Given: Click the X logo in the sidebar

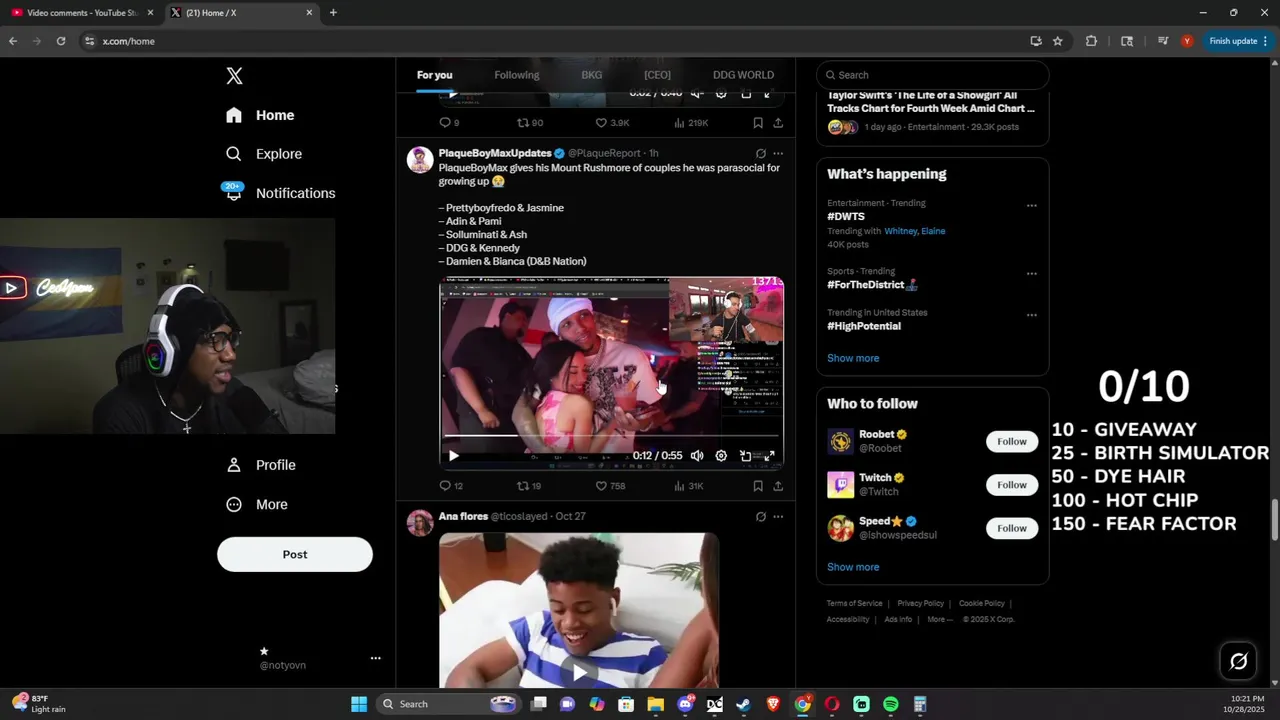Looking at the screenshot, I should [234, 76].
